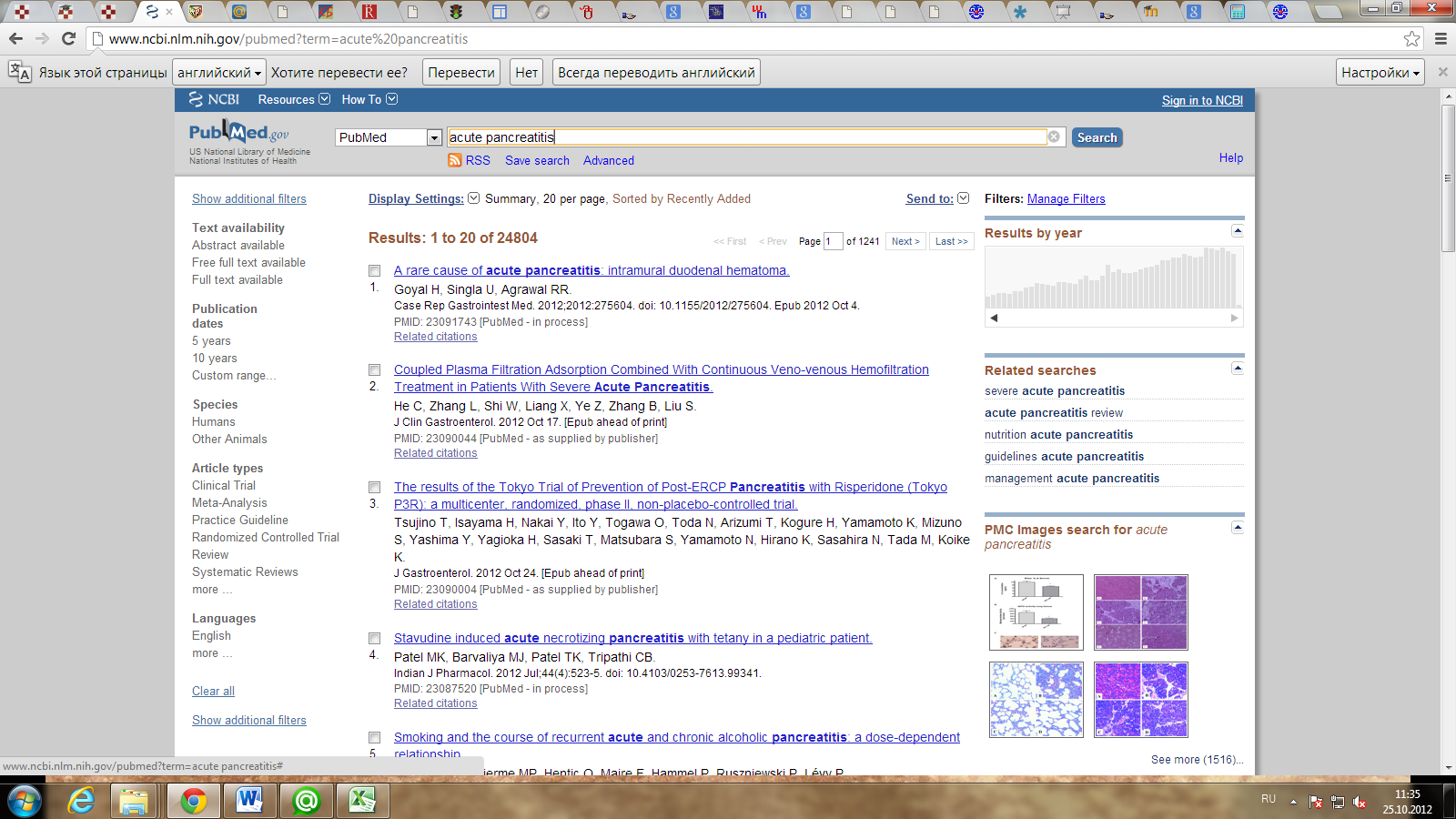
Task: Bookmark page with the star icon
Action: tap(1411, 39)
